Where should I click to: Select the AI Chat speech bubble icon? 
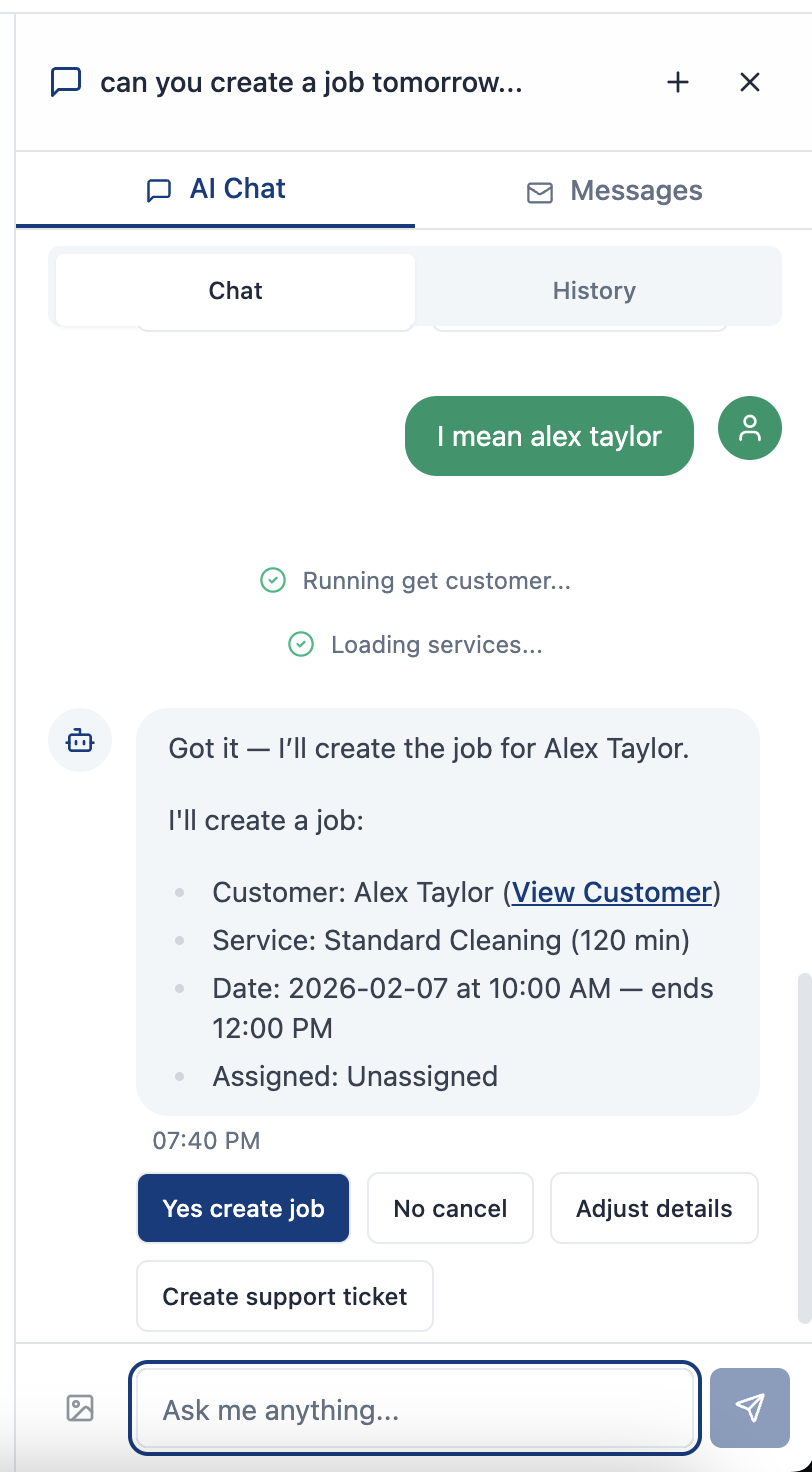pos(159,190)
